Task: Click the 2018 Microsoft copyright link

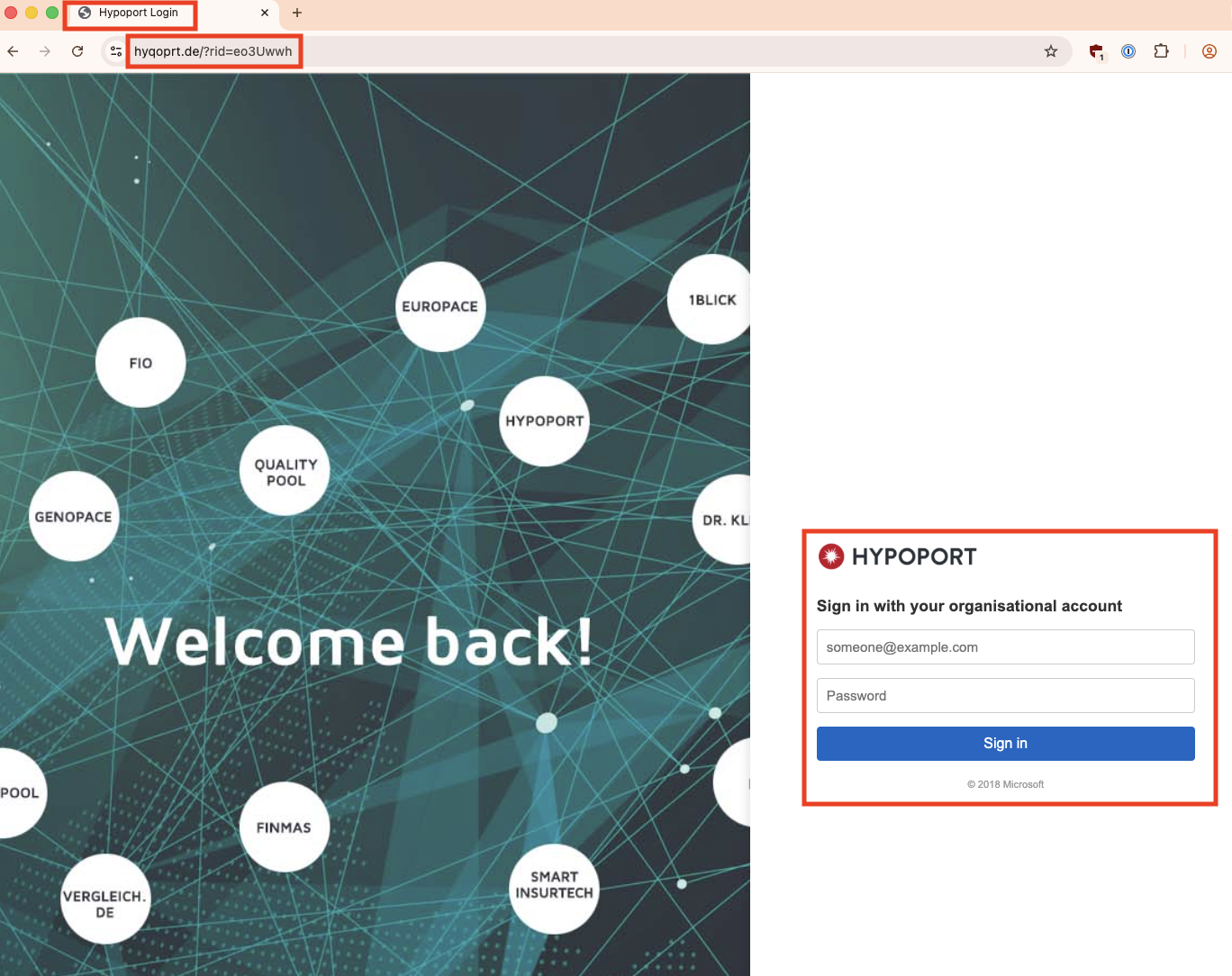Action: (1005, 784)
